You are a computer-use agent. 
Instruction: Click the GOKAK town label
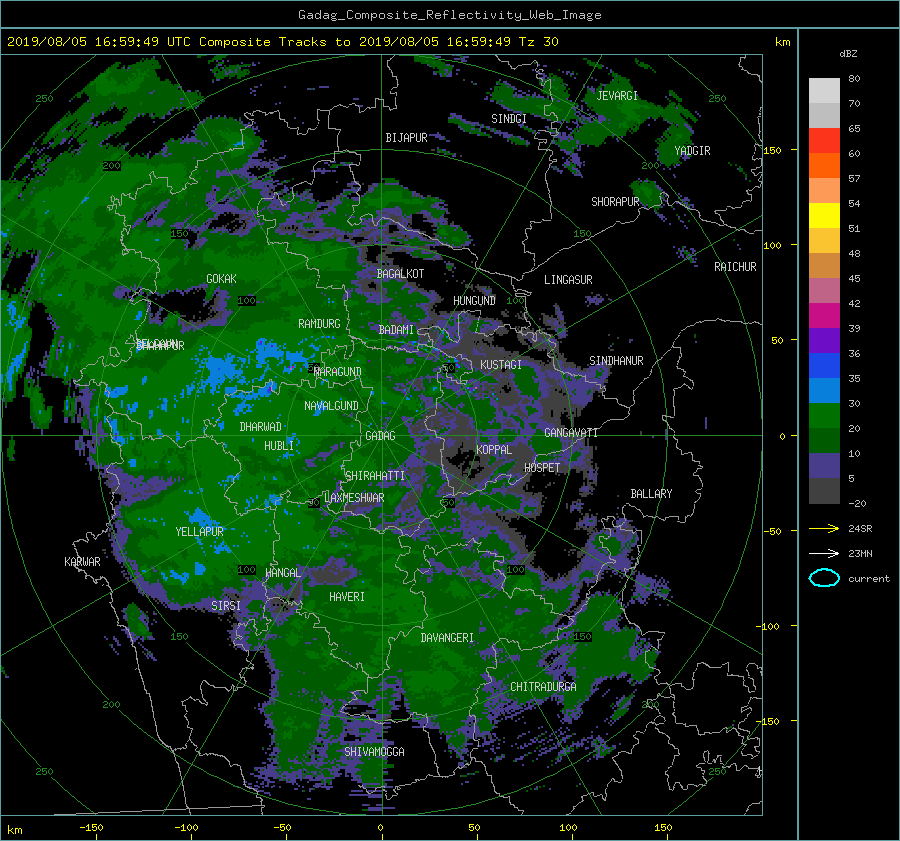click(221, 279)
